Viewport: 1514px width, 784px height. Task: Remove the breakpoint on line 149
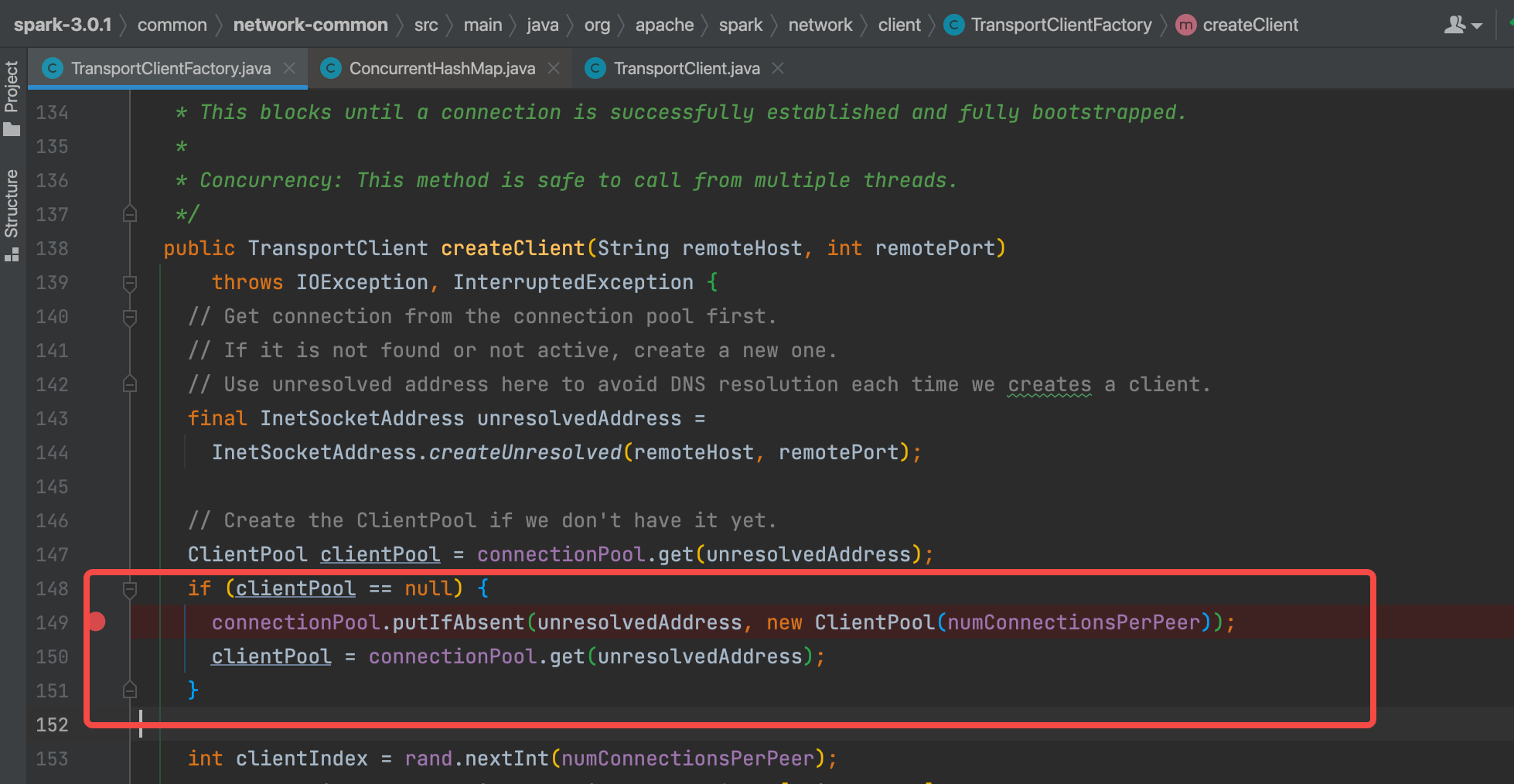click(97, 622)
